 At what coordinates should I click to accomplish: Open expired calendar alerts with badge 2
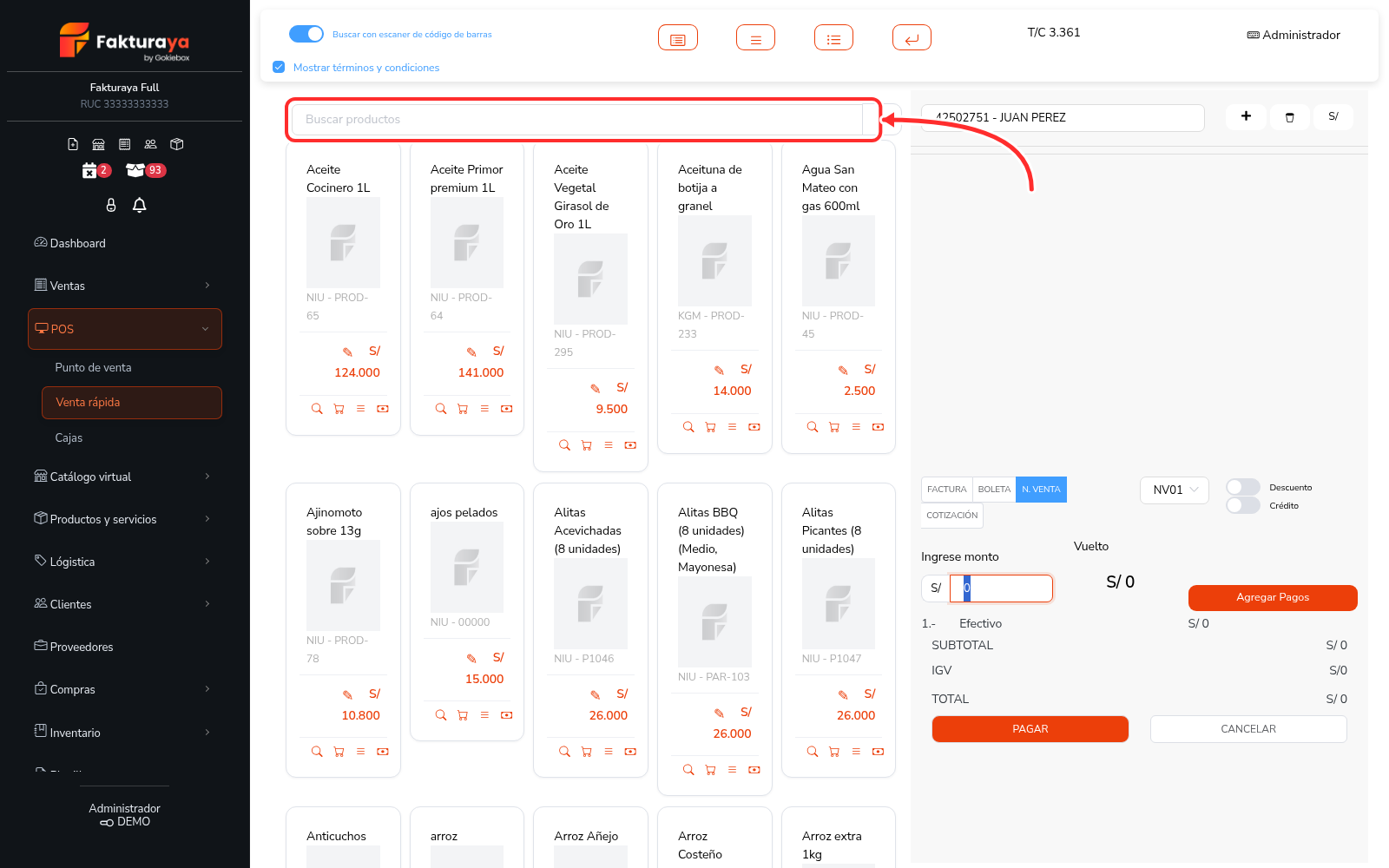[96, 170]
